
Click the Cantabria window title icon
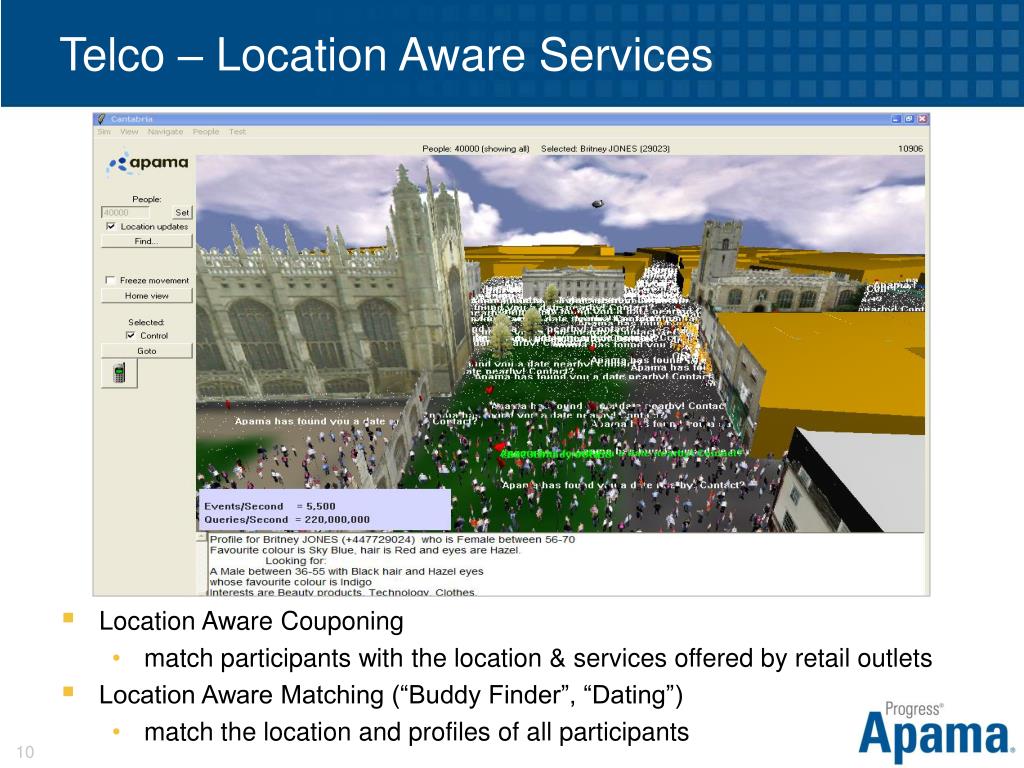point(101,119)
